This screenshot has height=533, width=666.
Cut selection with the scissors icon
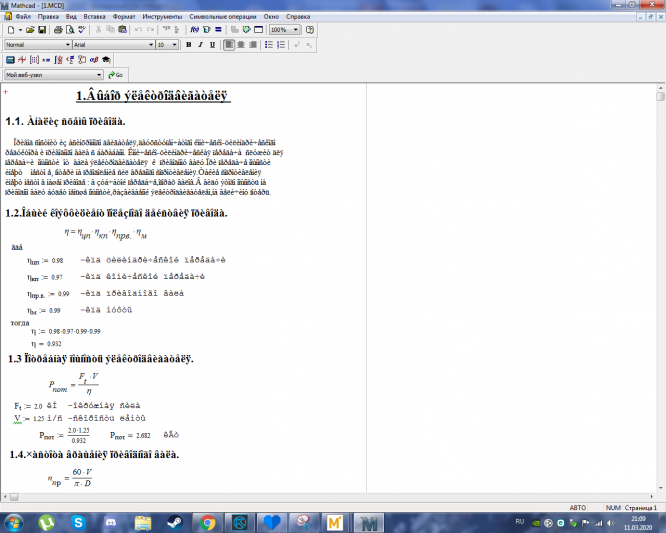click(99, 30)
